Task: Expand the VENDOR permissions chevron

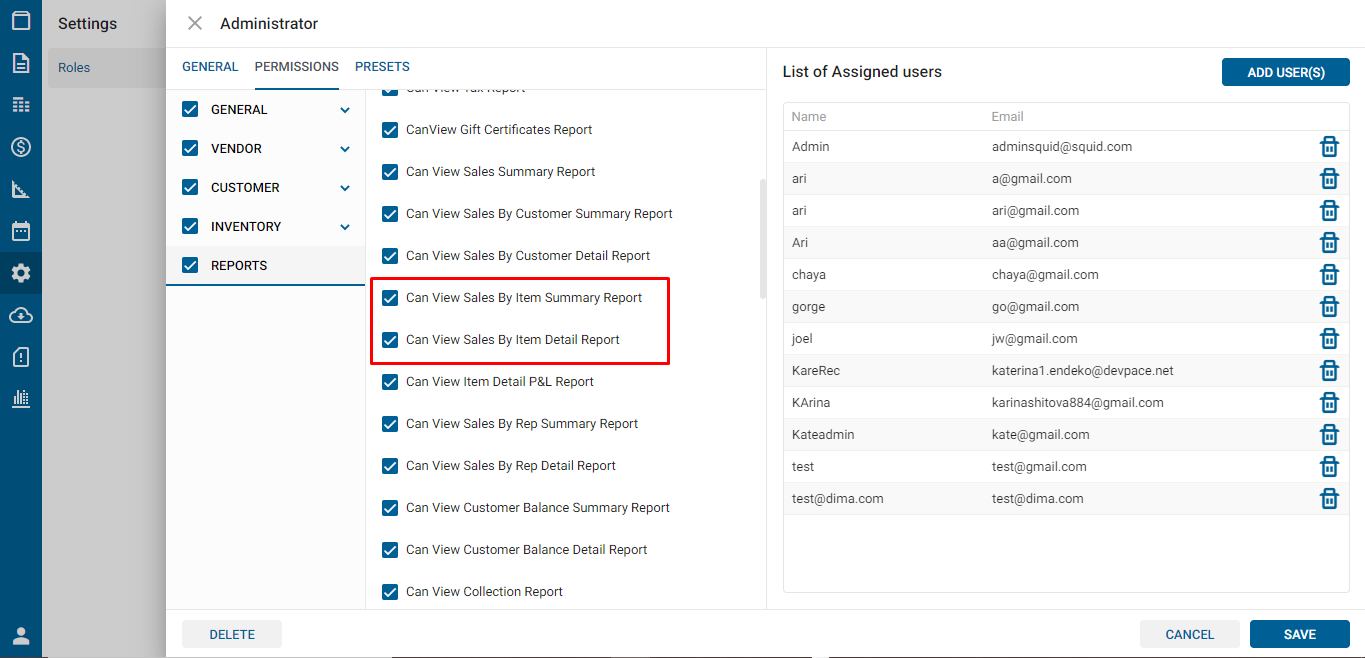Action: tap(345, 149)
